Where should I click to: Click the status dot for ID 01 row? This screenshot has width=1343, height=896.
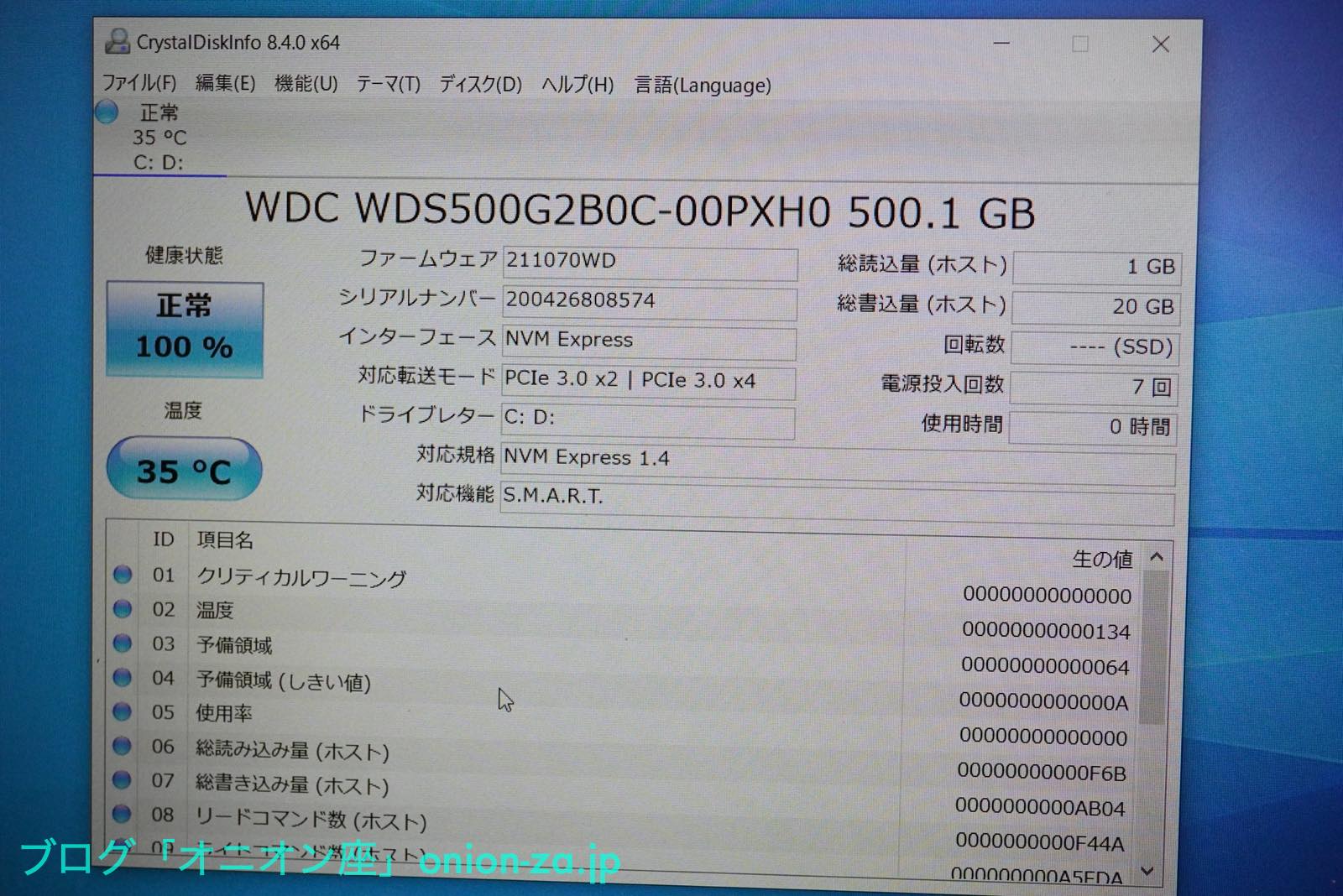coord(123,574)
